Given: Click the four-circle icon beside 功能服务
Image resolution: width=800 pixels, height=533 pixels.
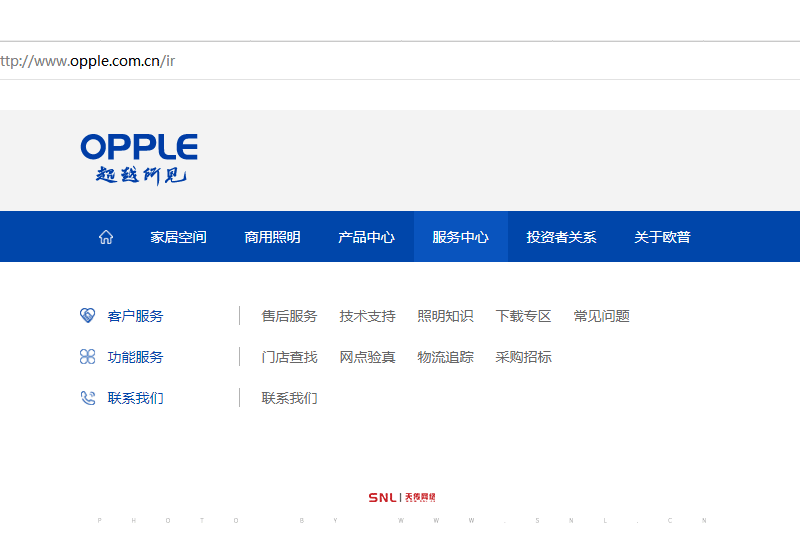Looking at the screenshot, I should click(87, 357).
